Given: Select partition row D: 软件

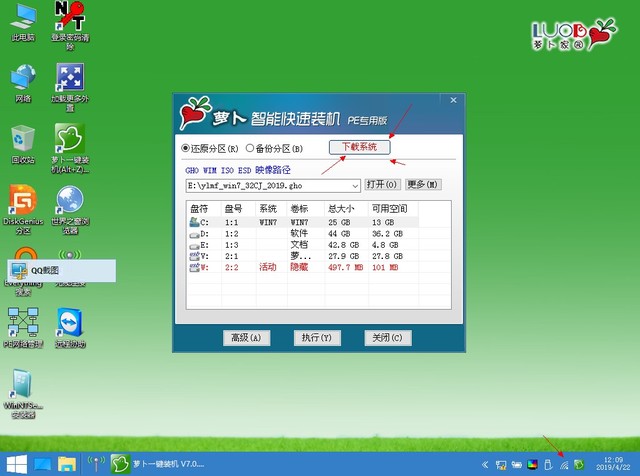Looking at the screenshot, I should point(303,234).
